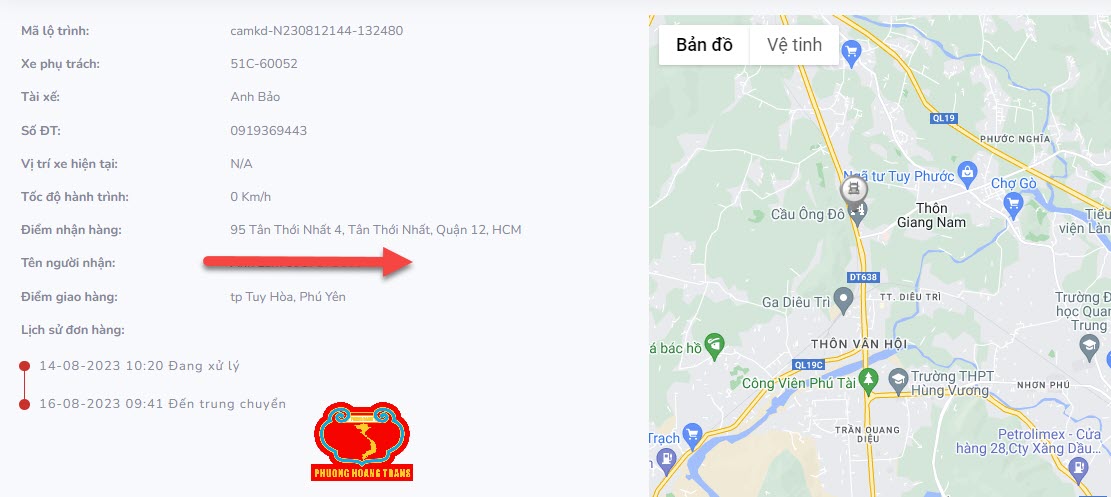Click the Ngã tư Tuy Phước shopping bag icon
This screenshot has height=497, width=1111.
pos(966,171)
